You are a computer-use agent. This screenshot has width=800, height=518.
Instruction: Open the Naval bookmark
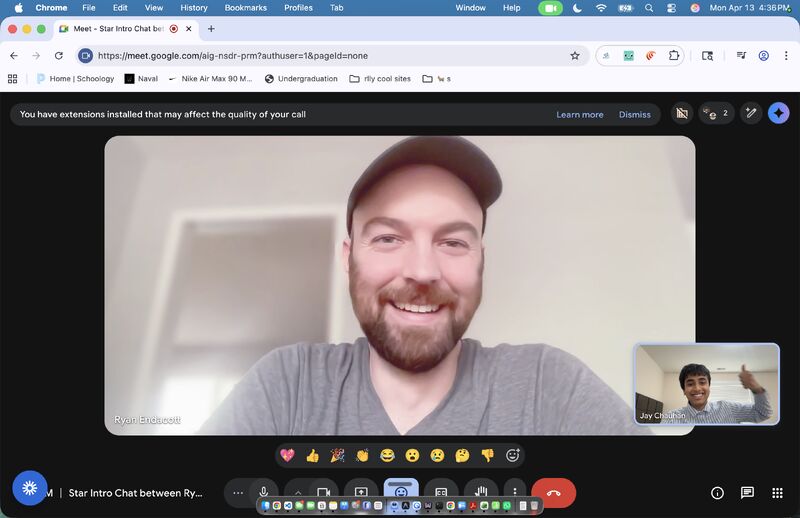tap(141, 79)
